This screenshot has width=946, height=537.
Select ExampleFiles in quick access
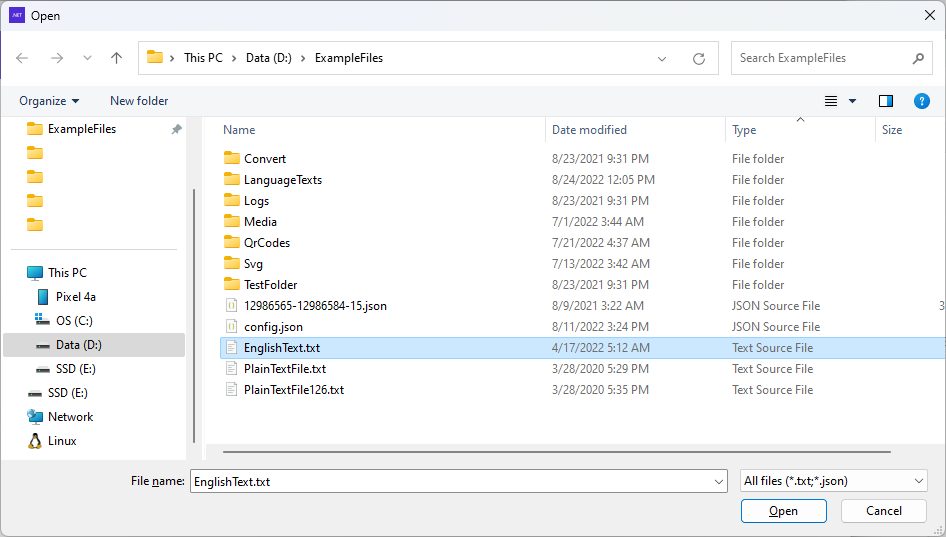coord(81,129)
